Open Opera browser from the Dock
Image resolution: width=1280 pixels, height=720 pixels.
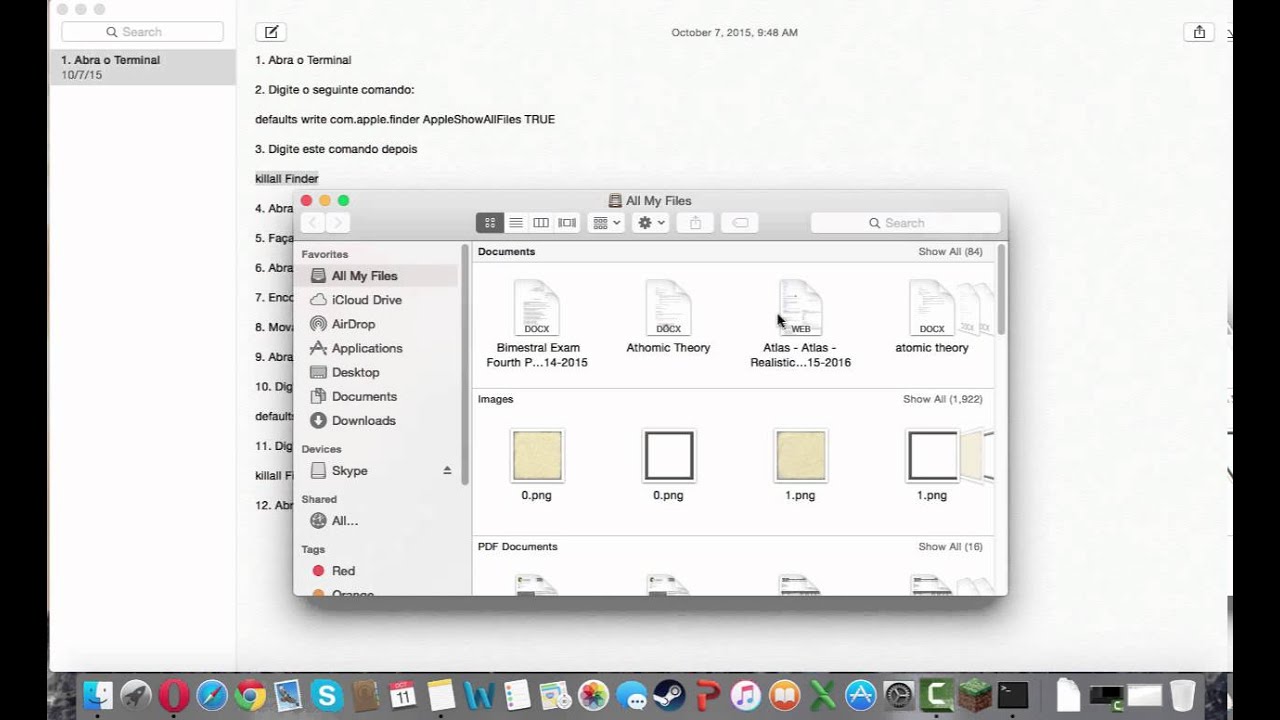[x=174, y=695]
